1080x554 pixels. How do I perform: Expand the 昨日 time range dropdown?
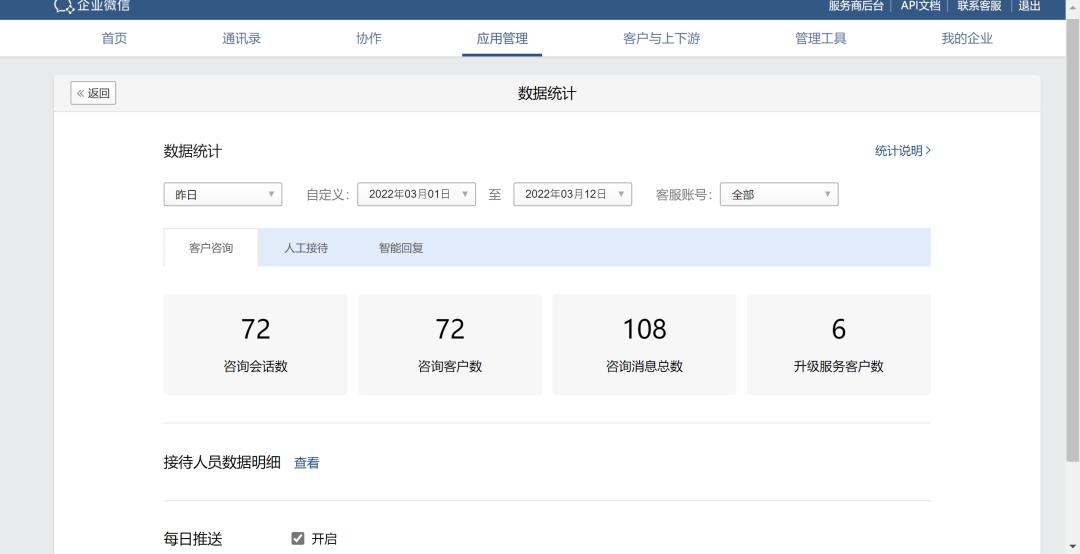(x=222, y=194)
